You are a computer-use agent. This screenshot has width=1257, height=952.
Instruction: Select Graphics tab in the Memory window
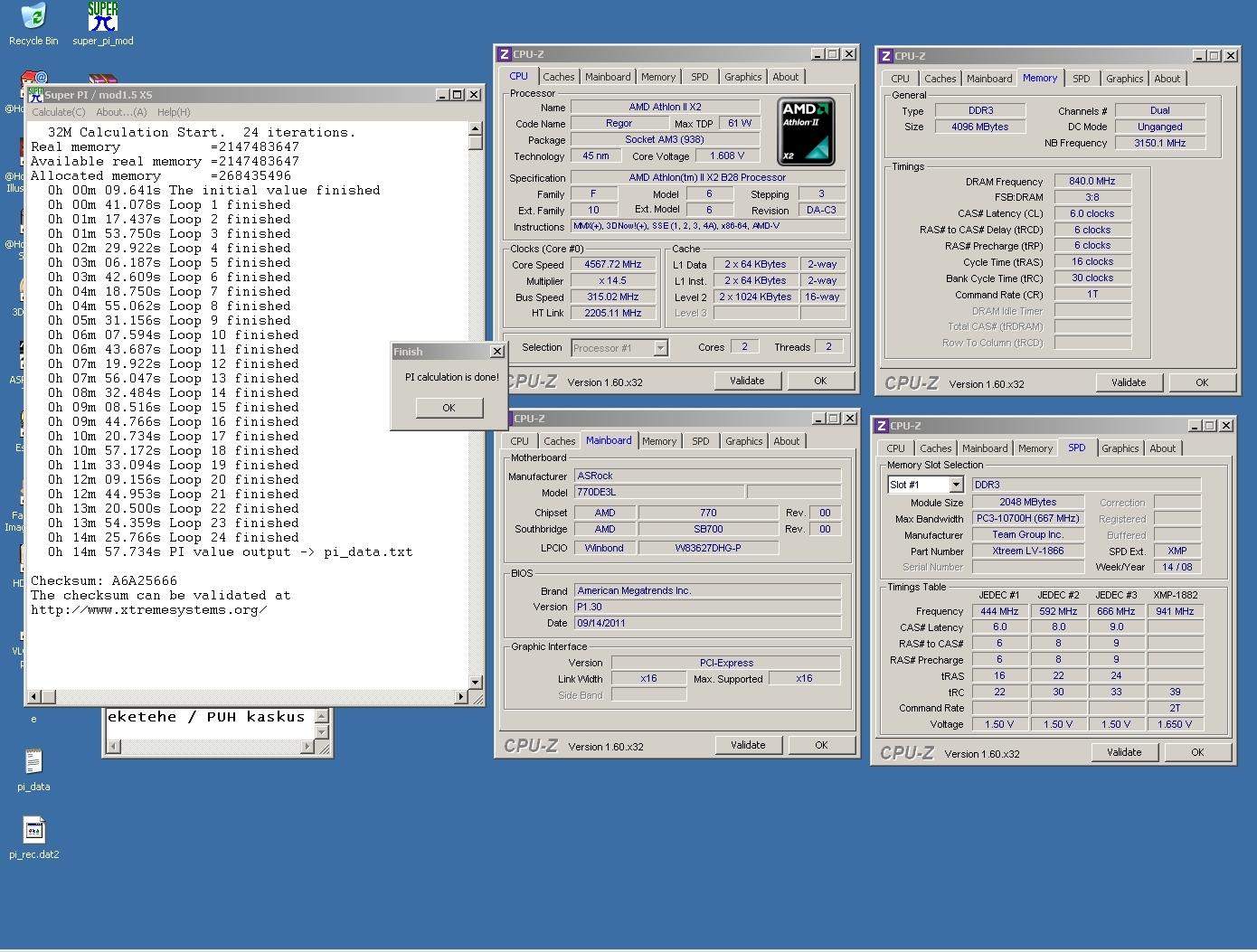tap(1125, 79)
